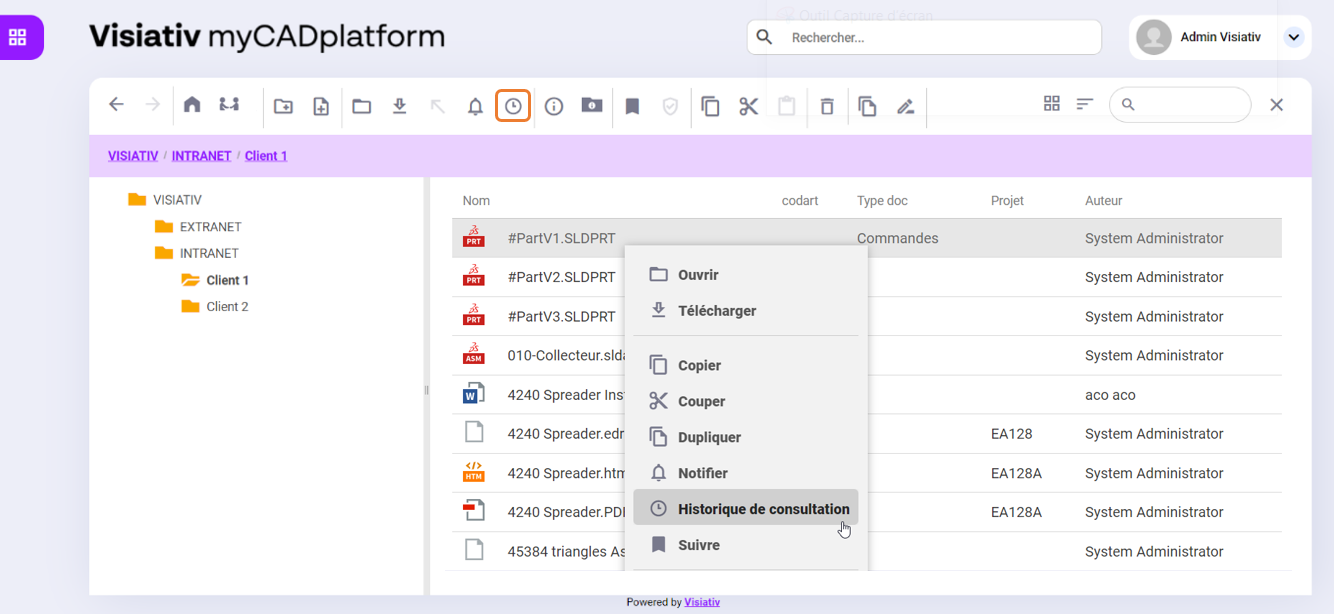Open the purple apps menu button
This screenshot has height=614, width=1334.
click(17, 38)
